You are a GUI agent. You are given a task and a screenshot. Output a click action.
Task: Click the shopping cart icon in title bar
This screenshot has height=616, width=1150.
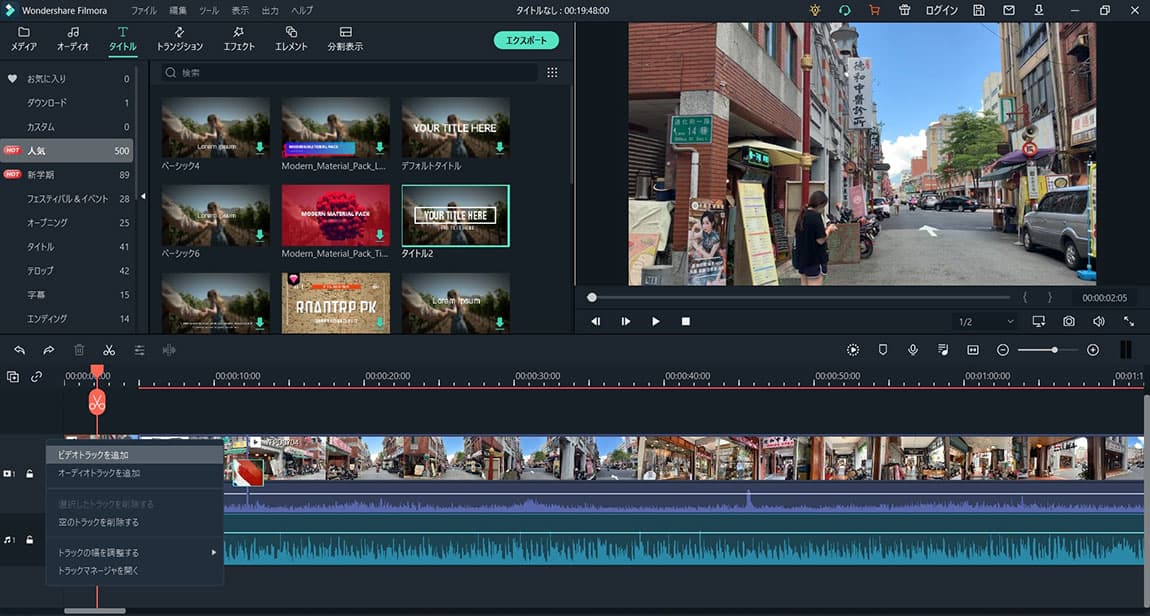tap(874, 10)
